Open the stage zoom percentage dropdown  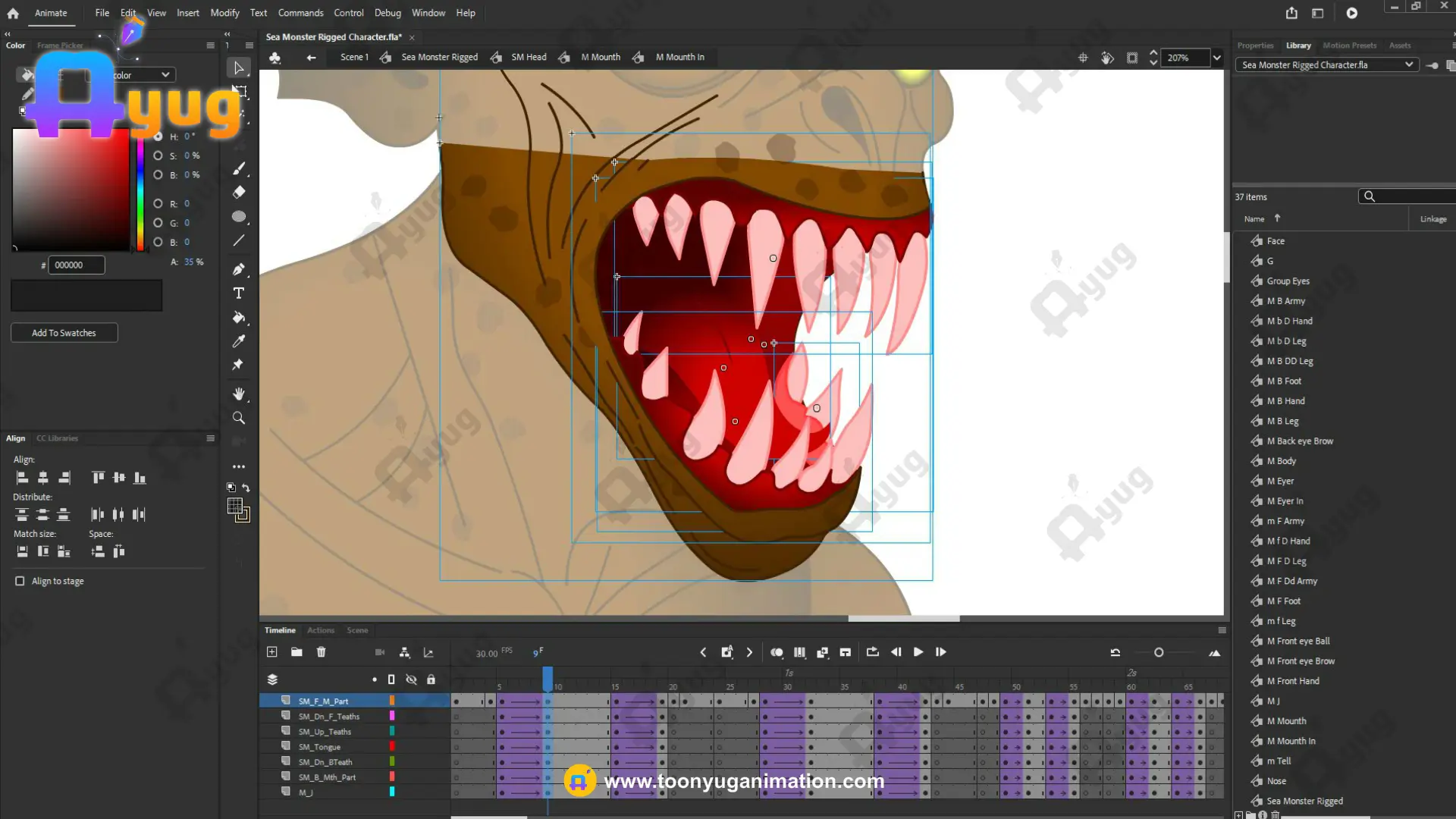(1216, 58)
